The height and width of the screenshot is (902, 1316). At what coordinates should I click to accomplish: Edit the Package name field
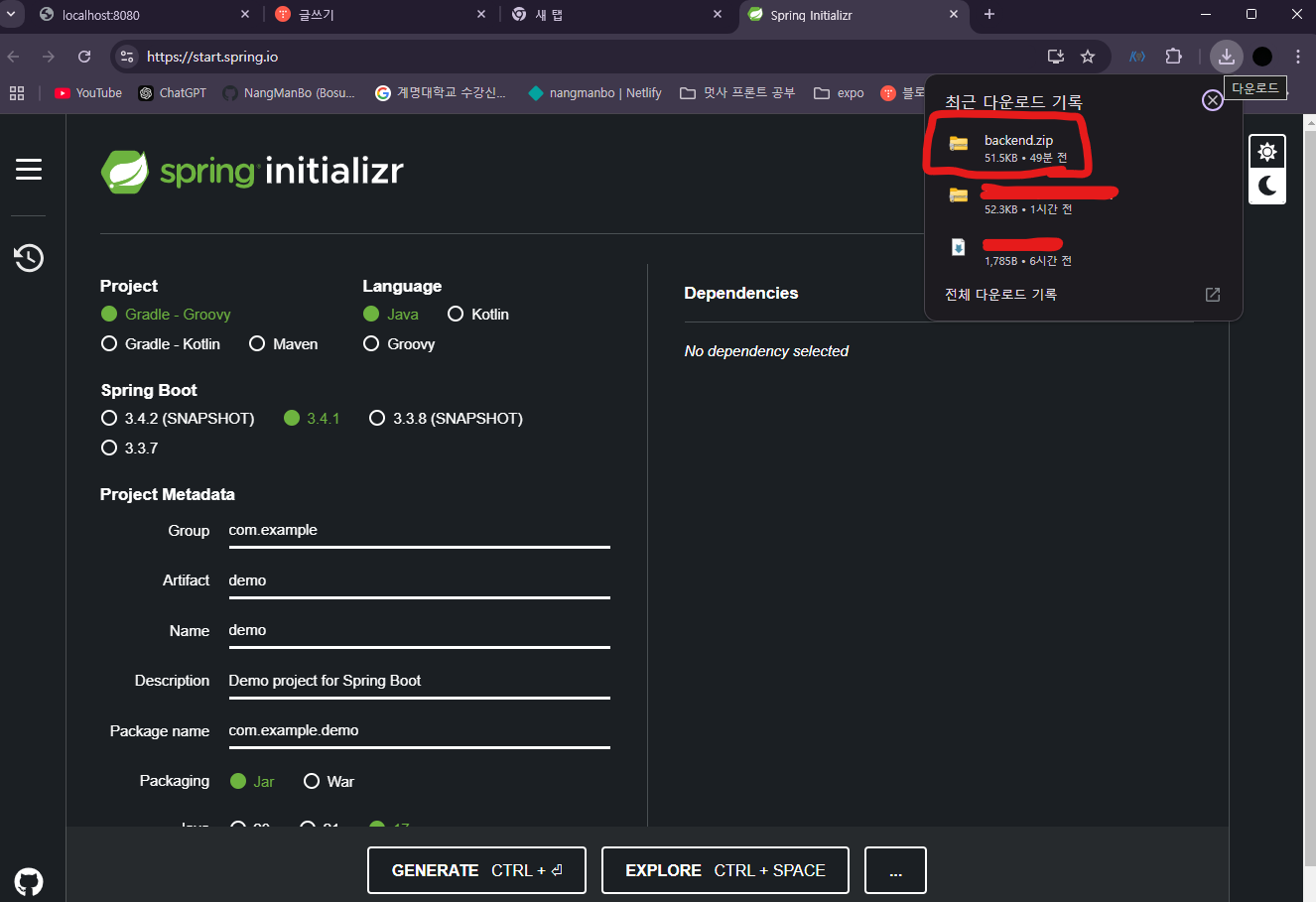(x=419, y=730)
